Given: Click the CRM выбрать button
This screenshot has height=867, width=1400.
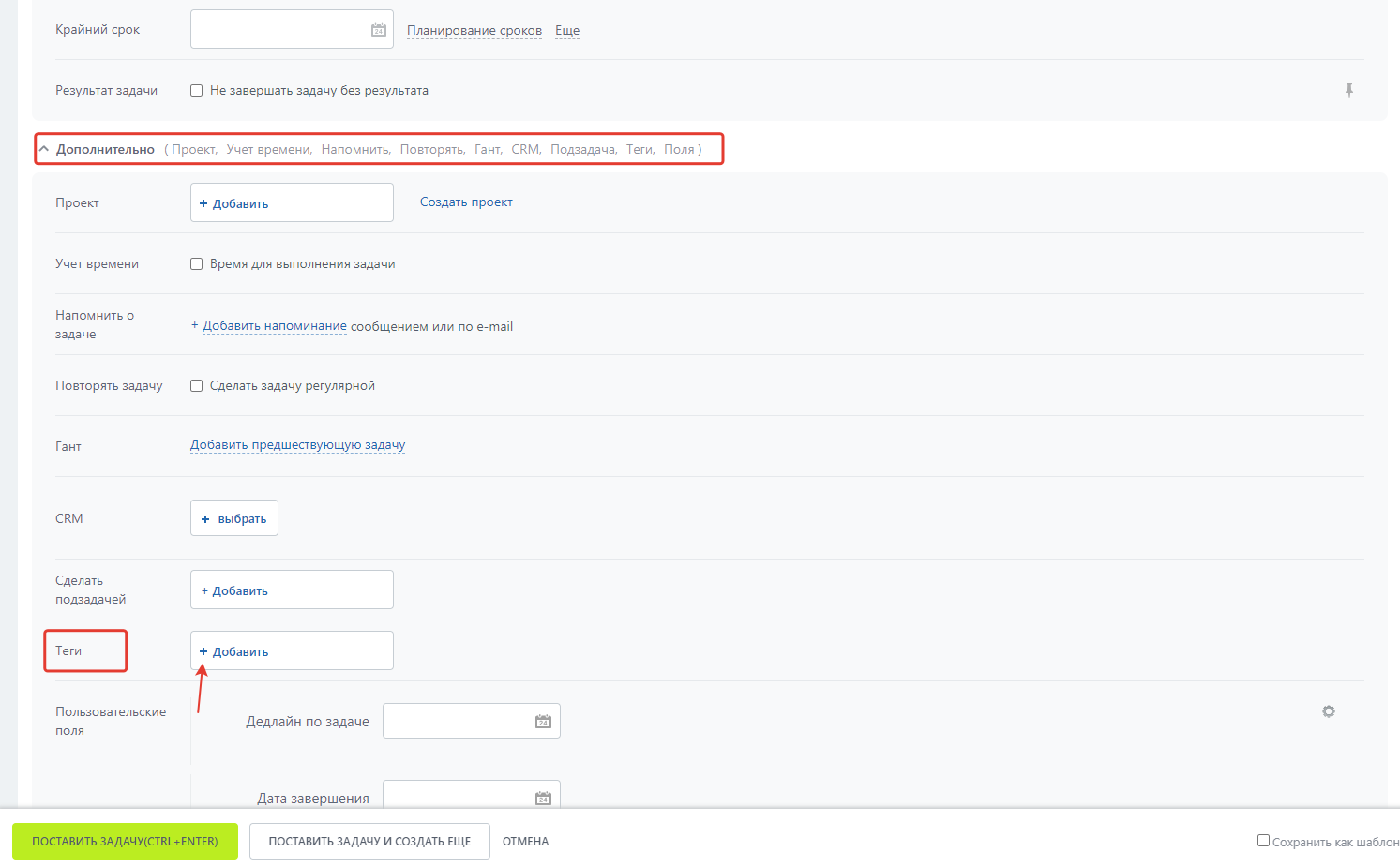Looking at the screenshot, I should 234,518.
